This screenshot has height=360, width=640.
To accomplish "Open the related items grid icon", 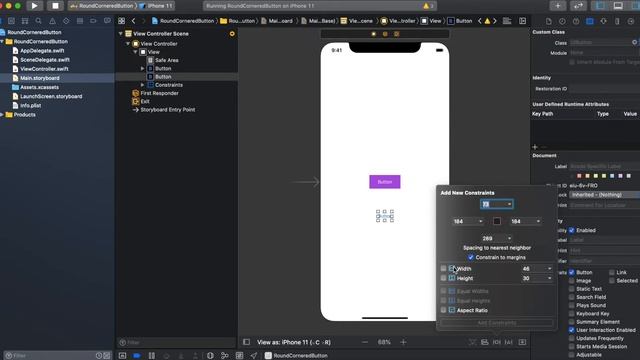I will tap(122, 21).
